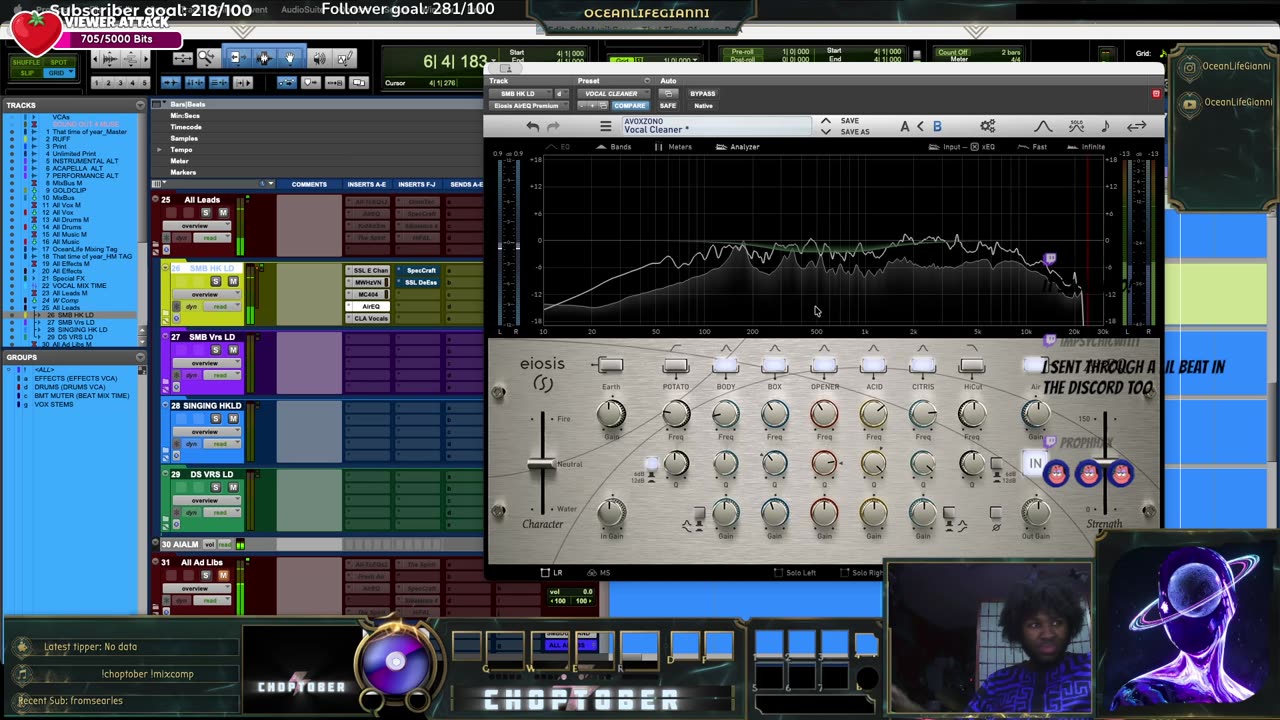Open the SMB HK LD track selector
Viewport: 1280px width, 720px height.
tap(520, 93)
